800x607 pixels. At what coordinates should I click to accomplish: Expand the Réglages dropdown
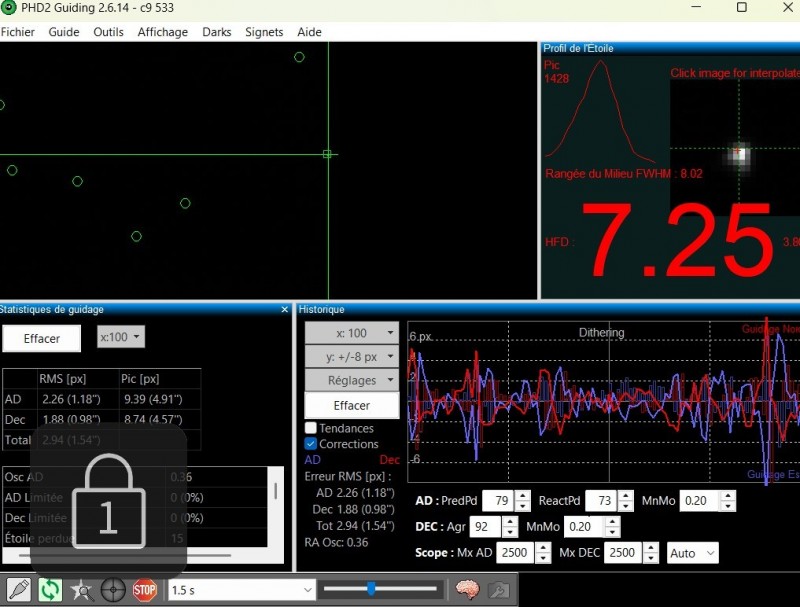(x=352, y=380)
